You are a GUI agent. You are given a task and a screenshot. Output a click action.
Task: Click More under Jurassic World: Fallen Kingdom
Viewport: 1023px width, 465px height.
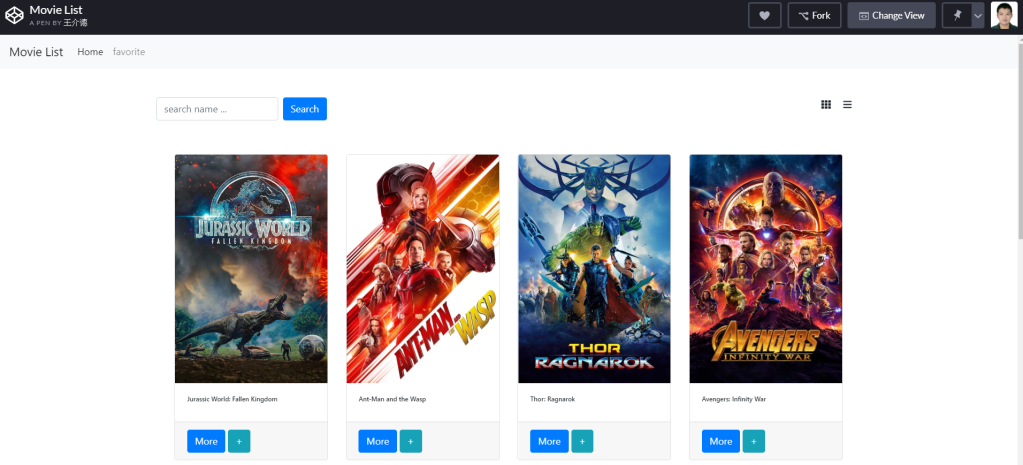click(206, 441)
